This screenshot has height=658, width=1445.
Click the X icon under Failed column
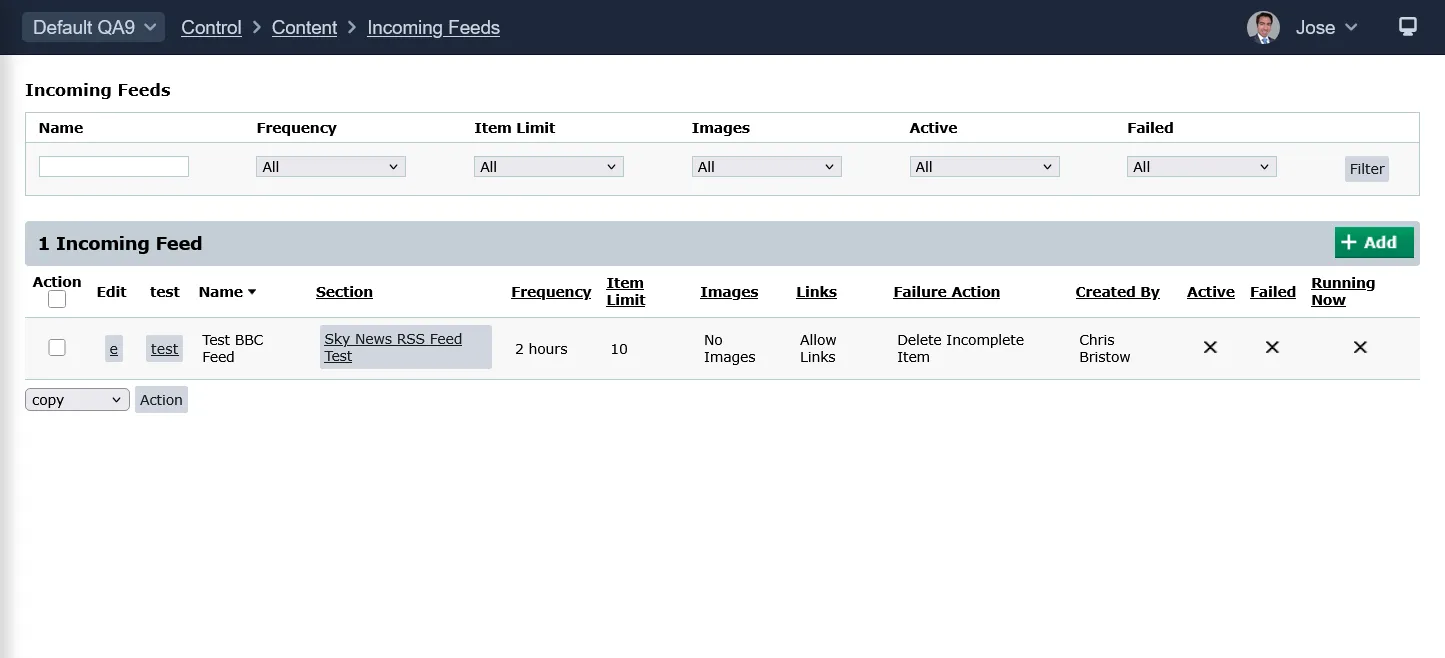point(1272,347)
